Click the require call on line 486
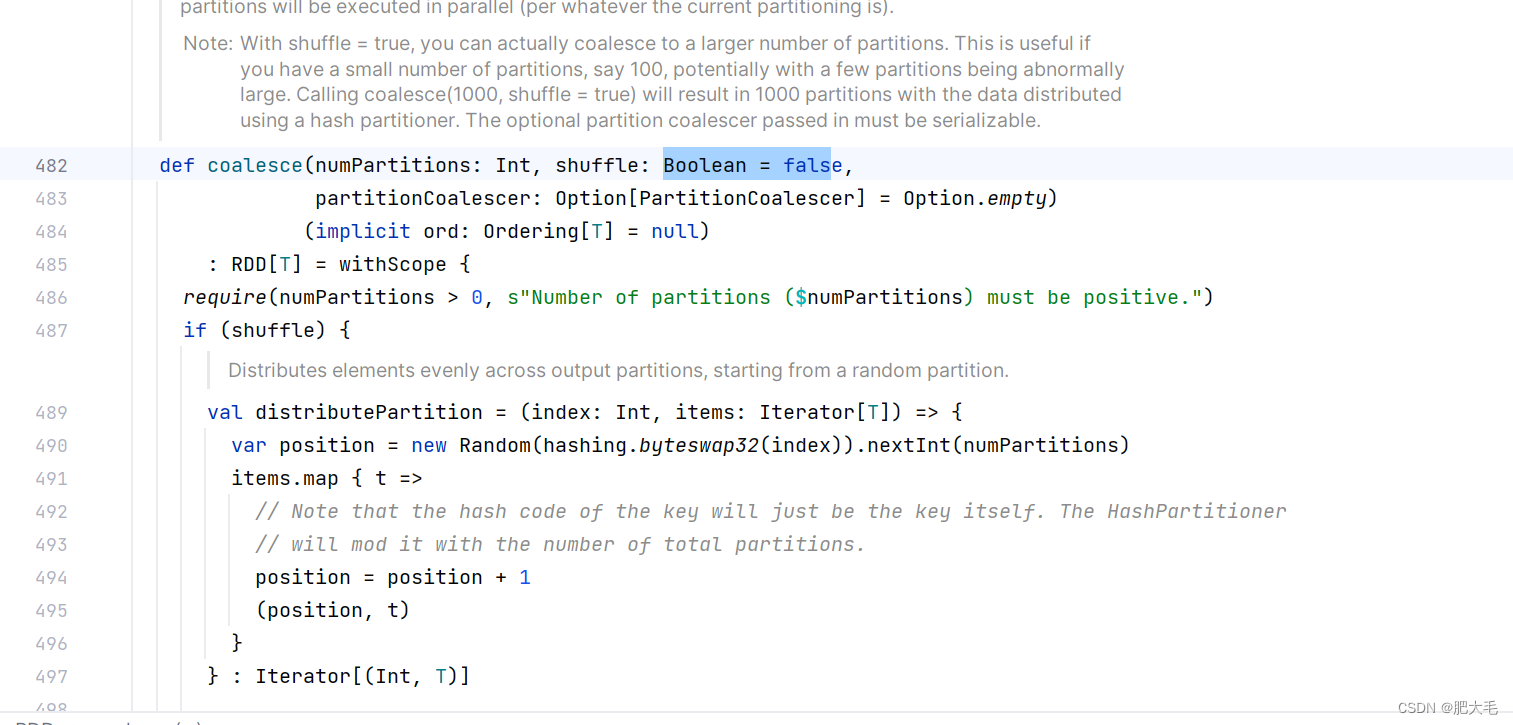 (x=225, y=297)
